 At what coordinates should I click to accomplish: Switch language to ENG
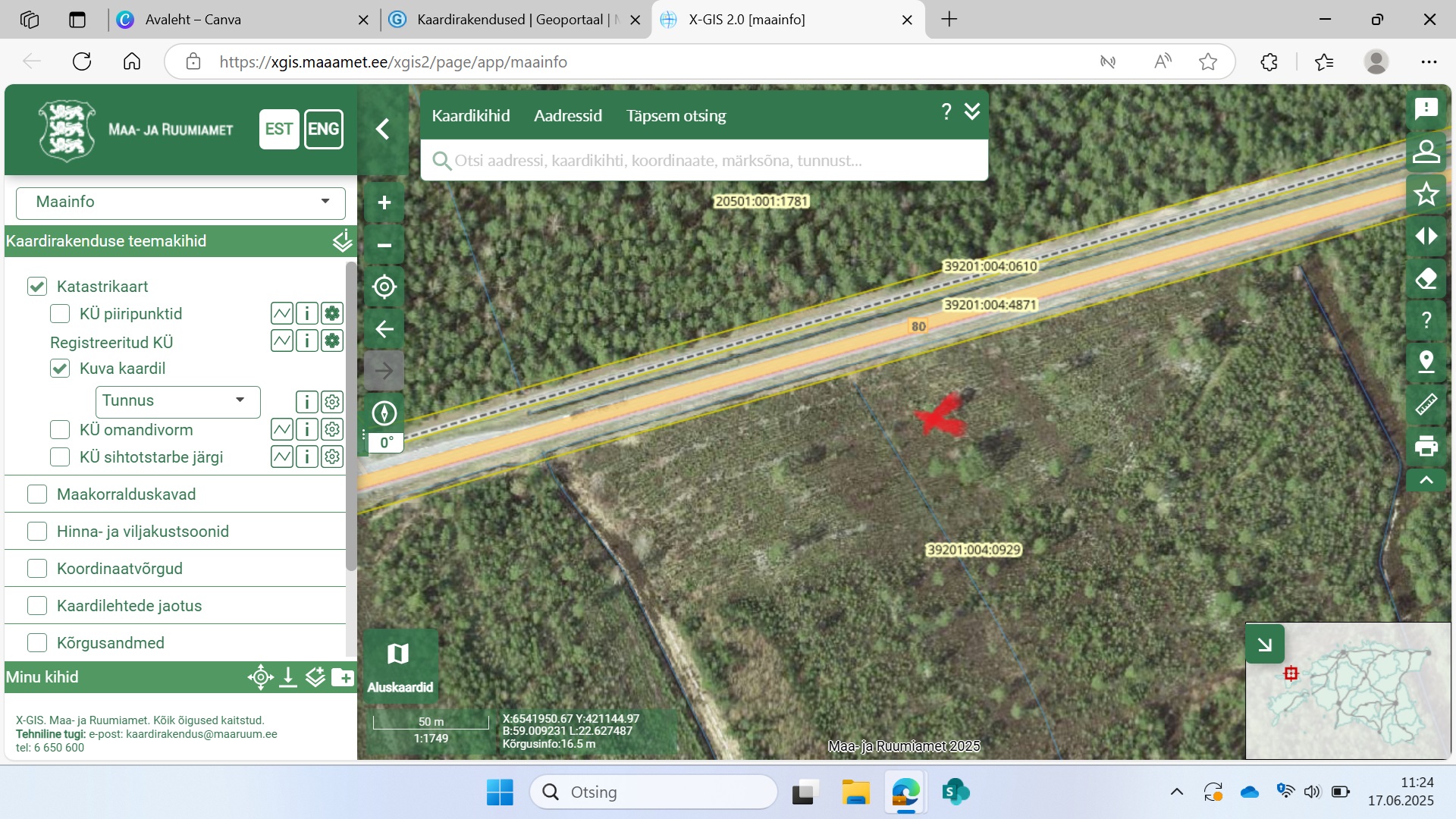(x=323, y=129)
